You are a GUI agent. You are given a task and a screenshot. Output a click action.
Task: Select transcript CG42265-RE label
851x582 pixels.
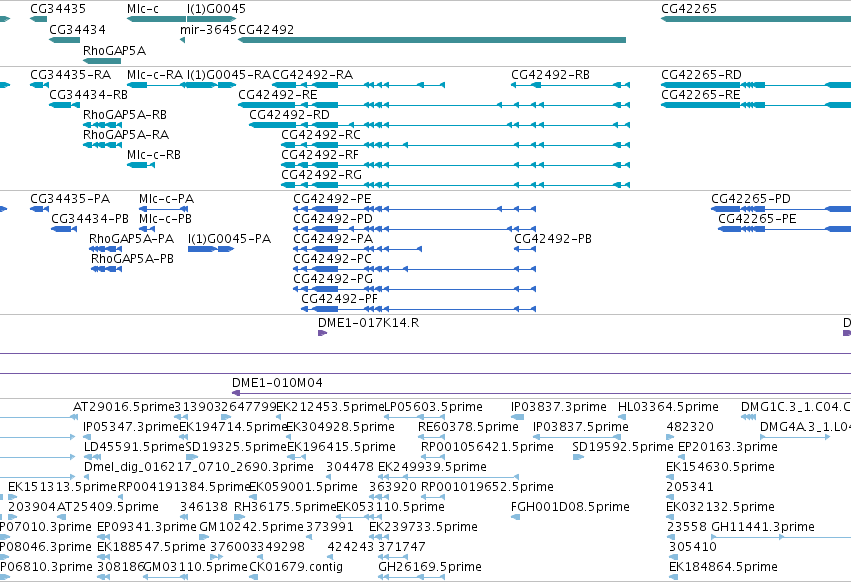pyautogui.click(x=701, y=95)
